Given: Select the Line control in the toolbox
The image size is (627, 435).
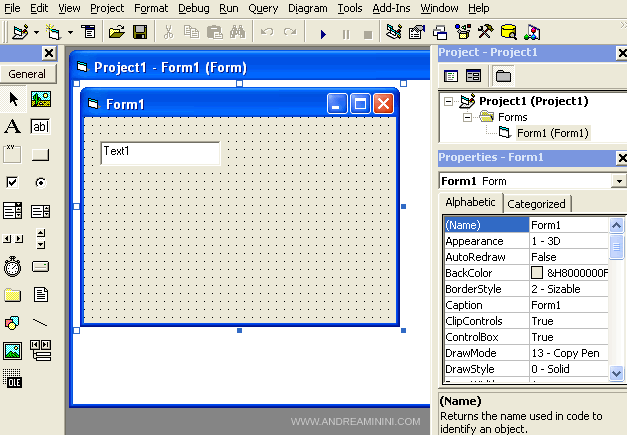Looking at the screenshot, I should (40, 322).
